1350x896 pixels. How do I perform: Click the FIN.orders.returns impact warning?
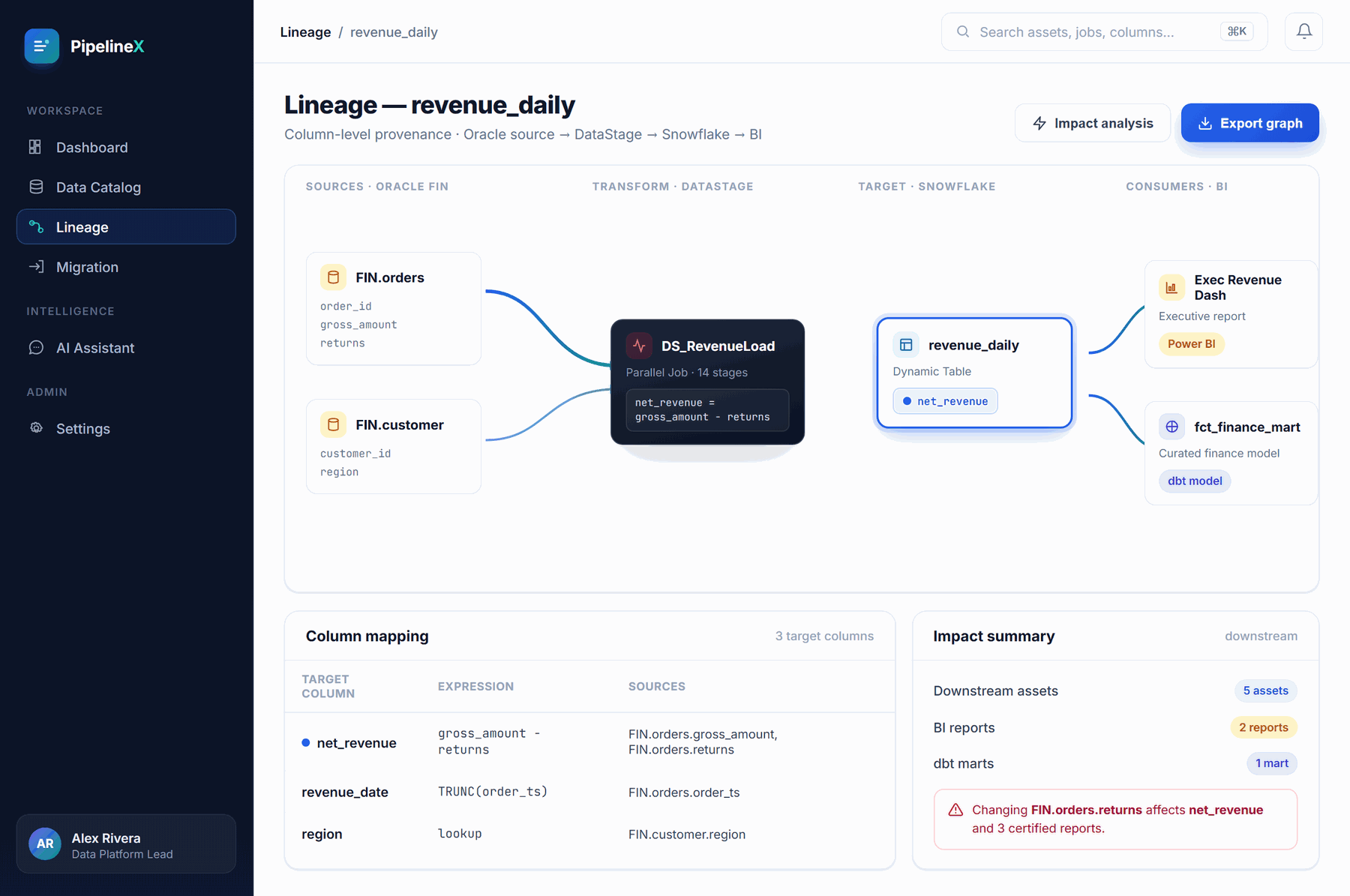pyautogui.click(x=1115, y=819)
